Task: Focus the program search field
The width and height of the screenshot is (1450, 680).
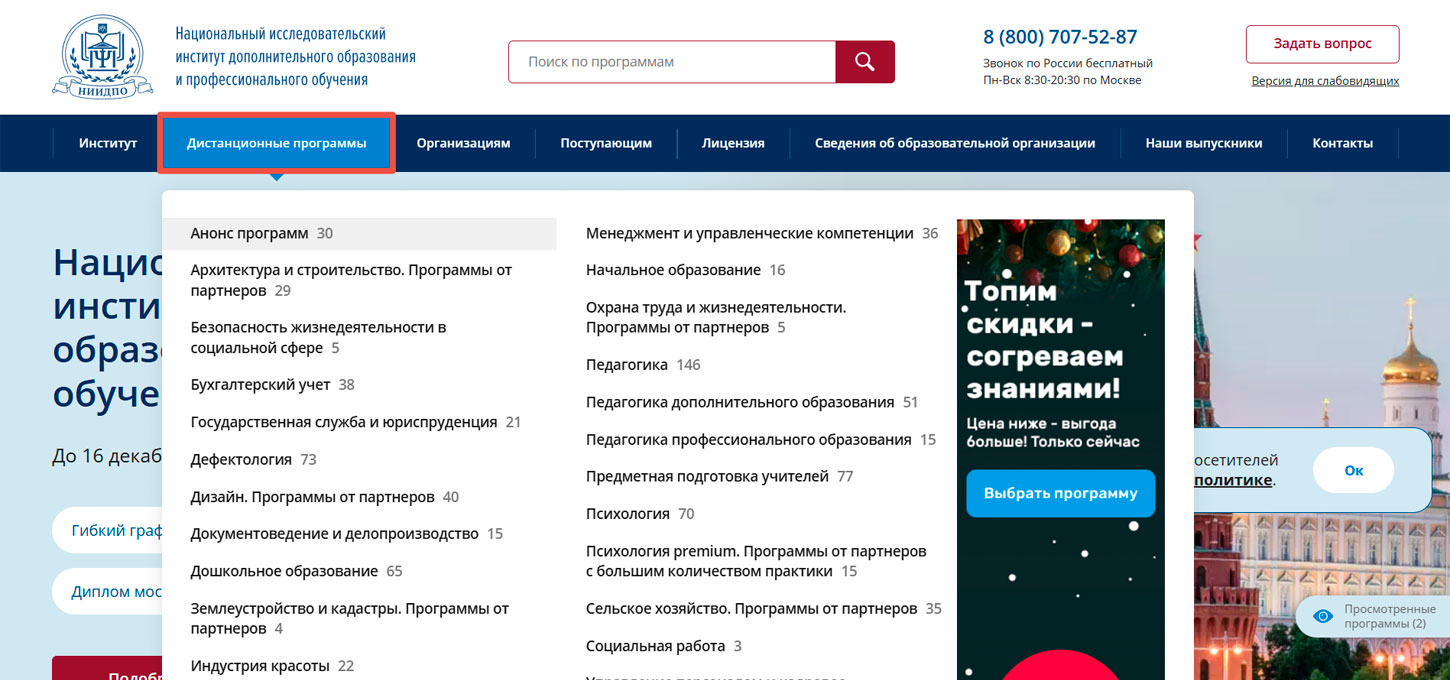Action: 672,62
